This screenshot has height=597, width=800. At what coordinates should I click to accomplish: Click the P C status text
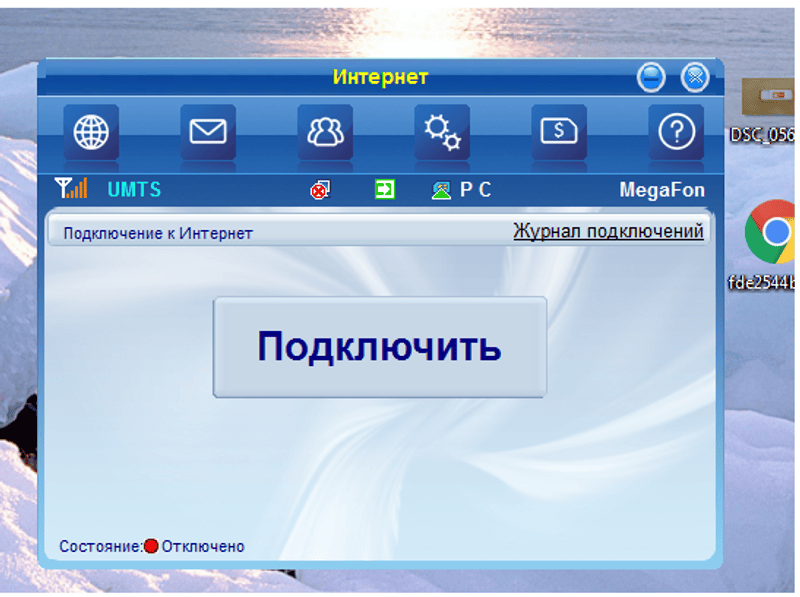tap(475, 190)
